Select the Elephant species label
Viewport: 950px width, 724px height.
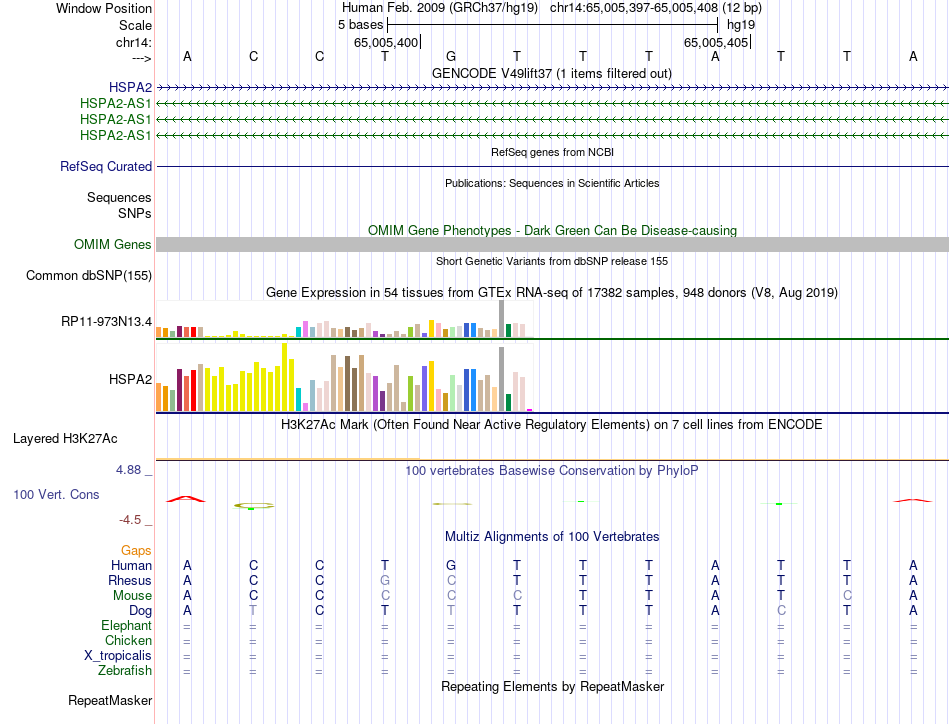(x=127, y=625)
